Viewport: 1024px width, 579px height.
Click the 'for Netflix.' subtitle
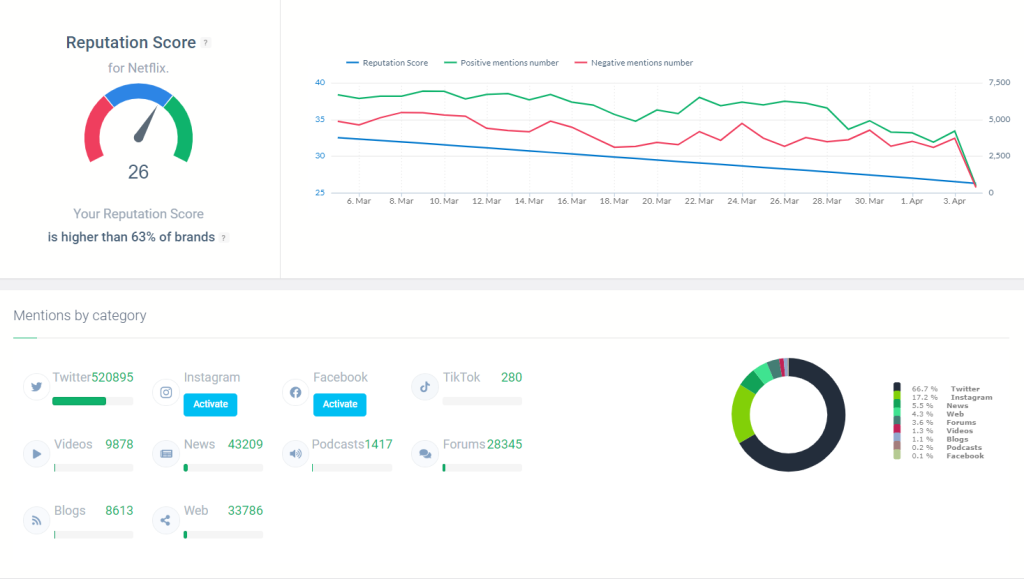pos(138,68)
